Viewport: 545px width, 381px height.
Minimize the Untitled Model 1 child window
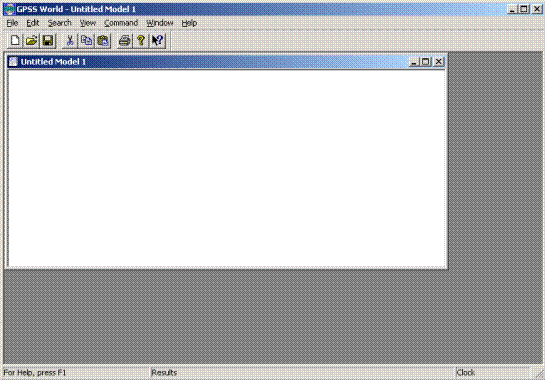(414, 62)
